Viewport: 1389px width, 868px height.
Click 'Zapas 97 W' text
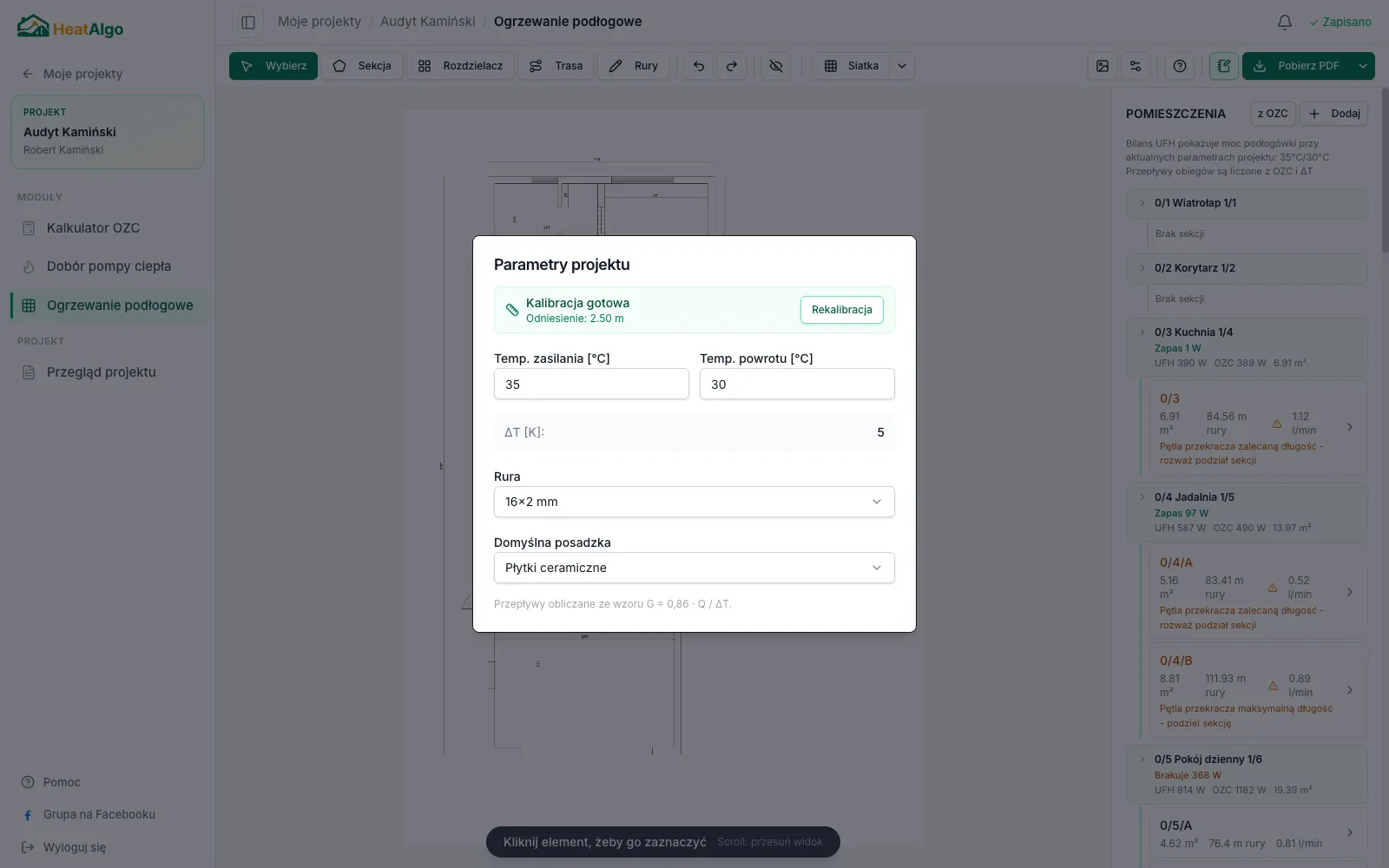tap(1181, 513)
